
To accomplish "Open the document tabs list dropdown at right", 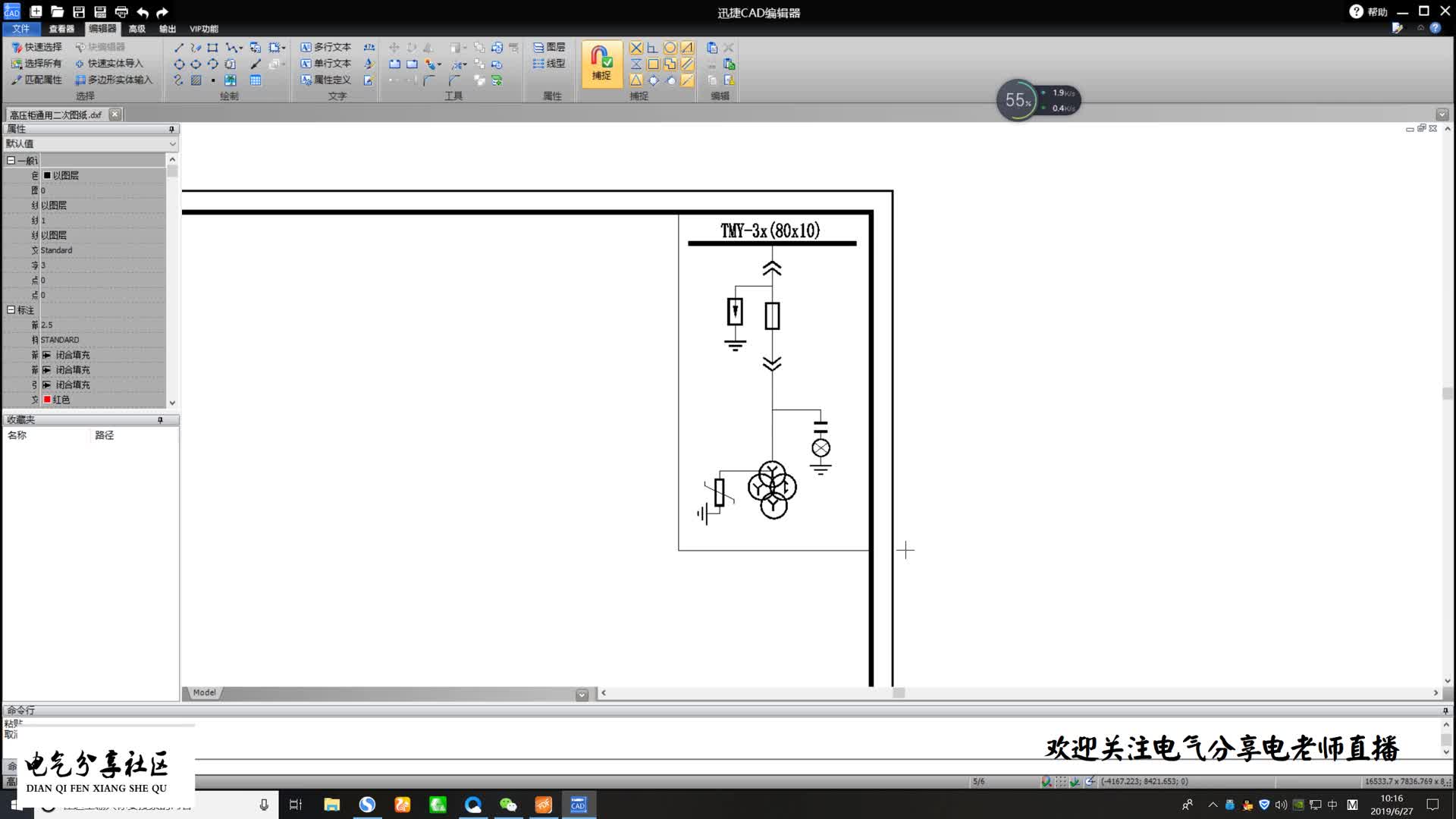I will click(1442, 115).
